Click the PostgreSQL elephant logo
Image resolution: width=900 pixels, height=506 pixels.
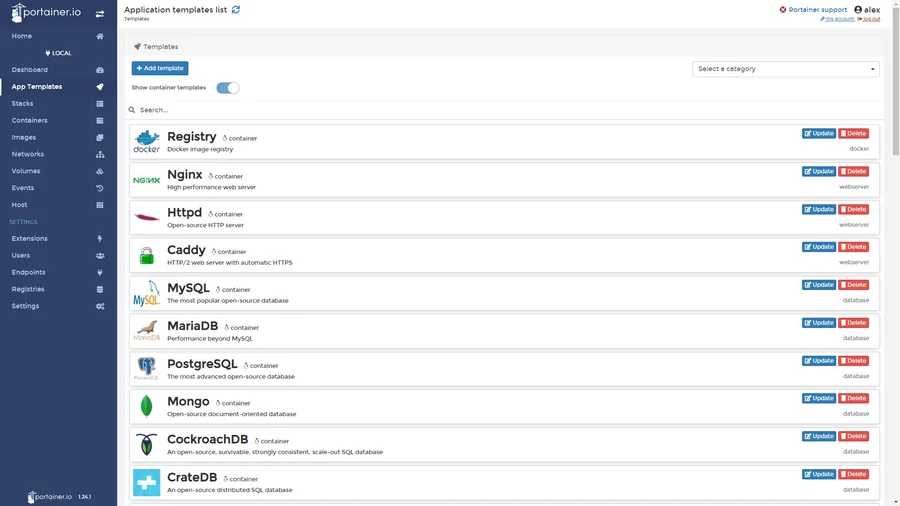click(146, 369)
